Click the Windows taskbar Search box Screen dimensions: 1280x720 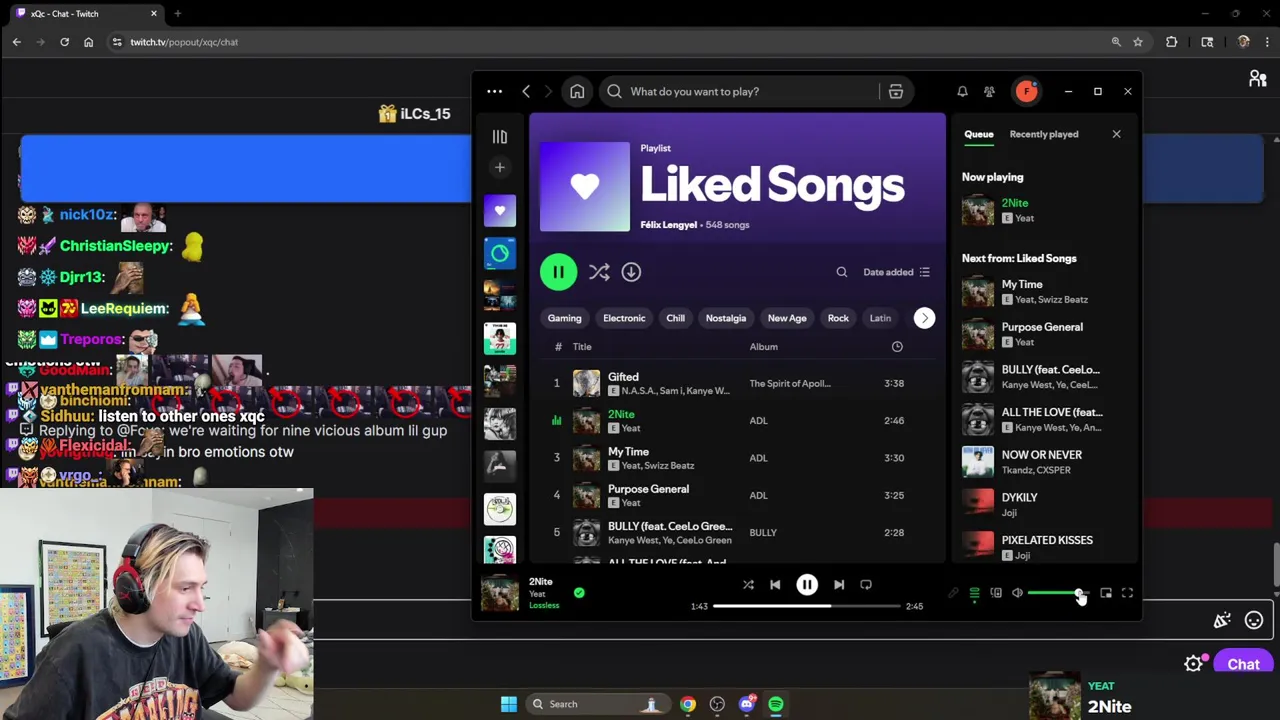pos(597,704)
